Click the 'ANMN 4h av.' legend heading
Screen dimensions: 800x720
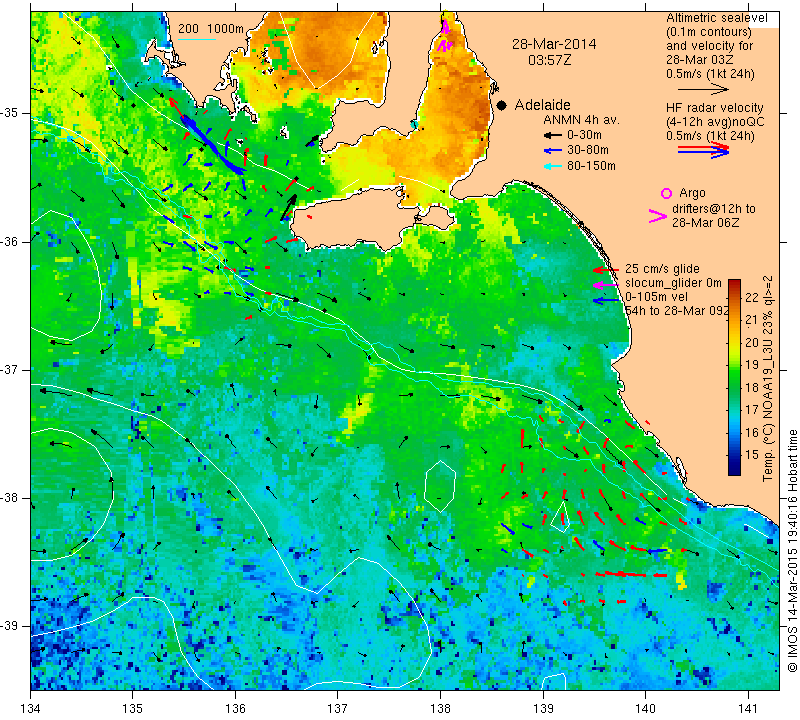coord(581,120)
